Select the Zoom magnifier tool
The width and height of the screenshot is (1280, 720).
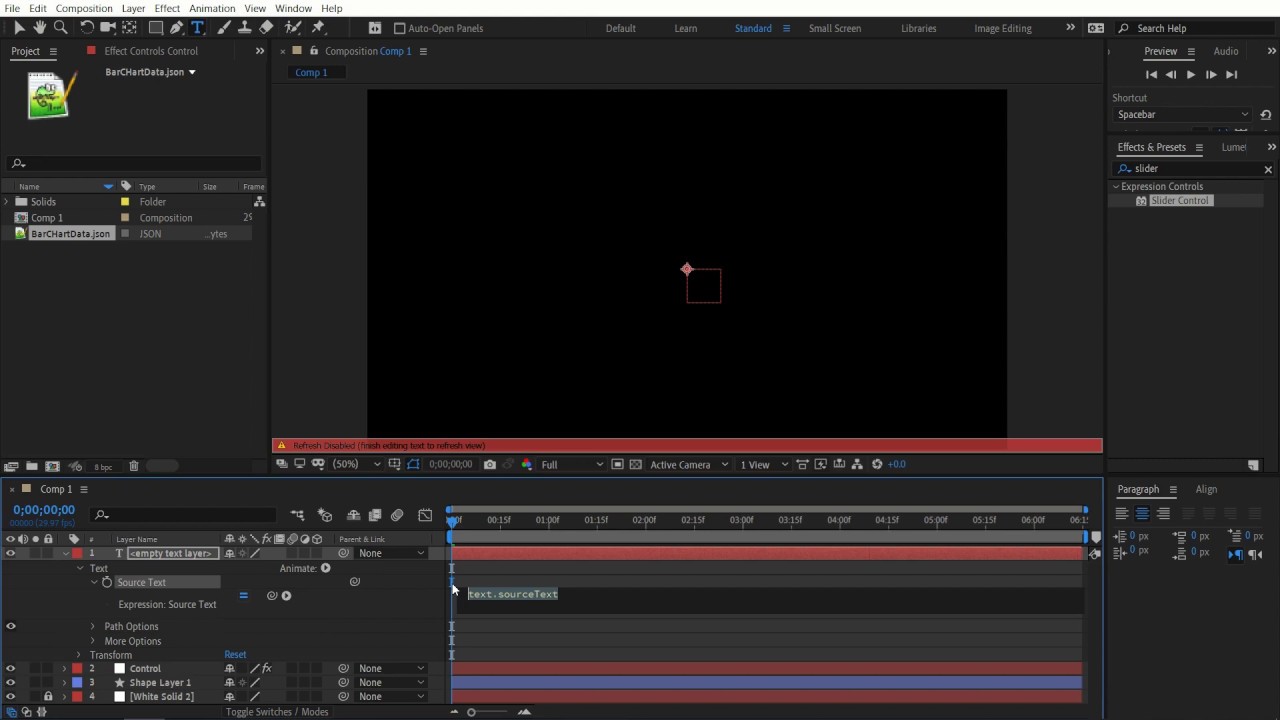click(x=60, y=28)
